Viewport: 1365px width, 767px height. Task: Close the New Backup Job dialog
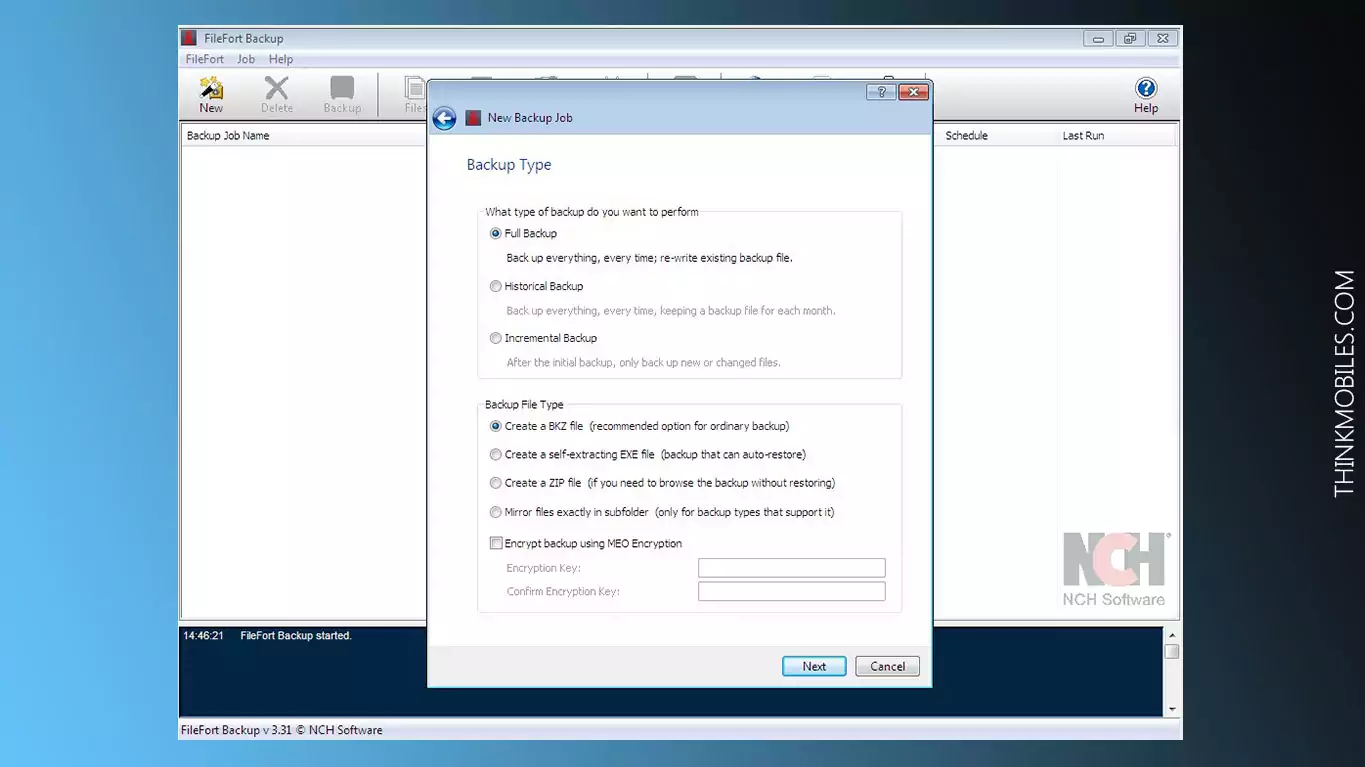pos(913,92)
